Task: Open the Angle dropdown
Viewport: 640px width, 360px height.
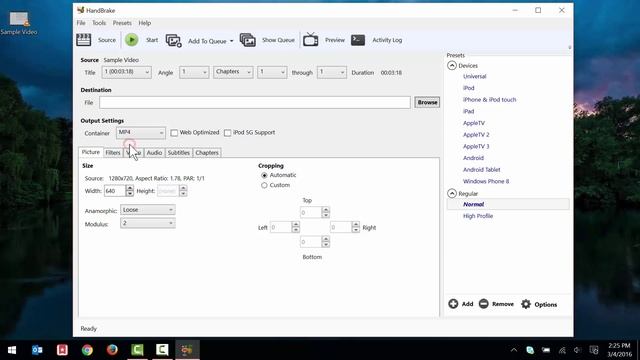Action: [194, 72]
